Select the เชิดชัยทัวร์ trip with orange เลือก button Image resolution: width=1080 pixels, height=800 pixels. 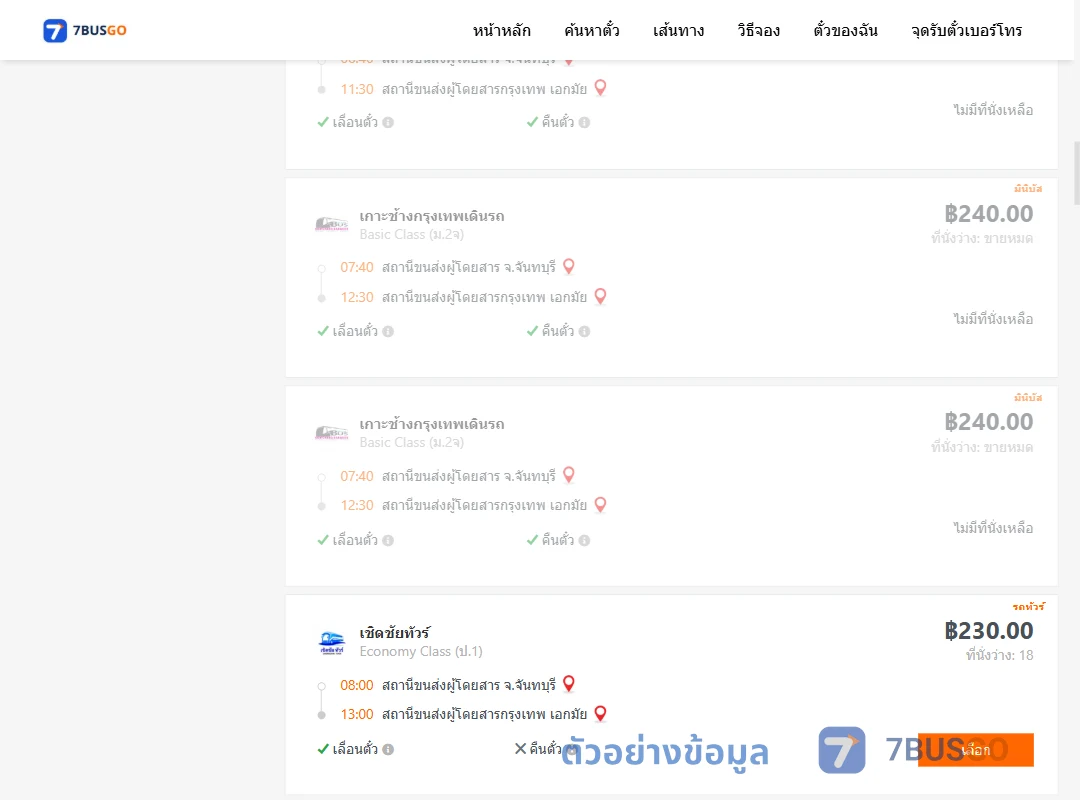coord(975,750)
